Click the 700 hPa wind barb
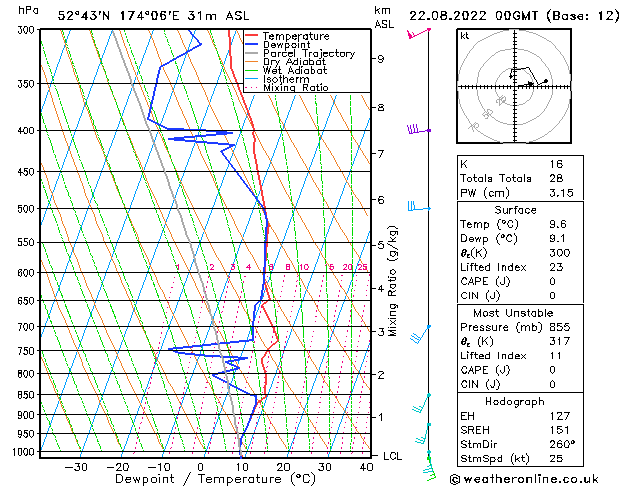The image size is (629, 486). point(420,334)
